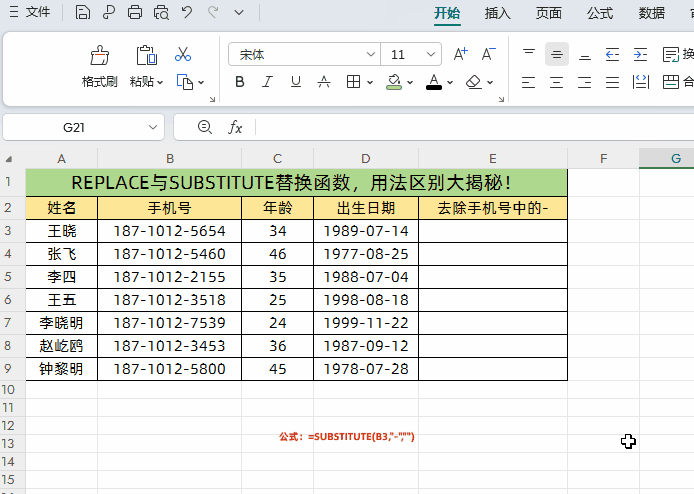
Task: Align text to bottom
Action: 585,55
